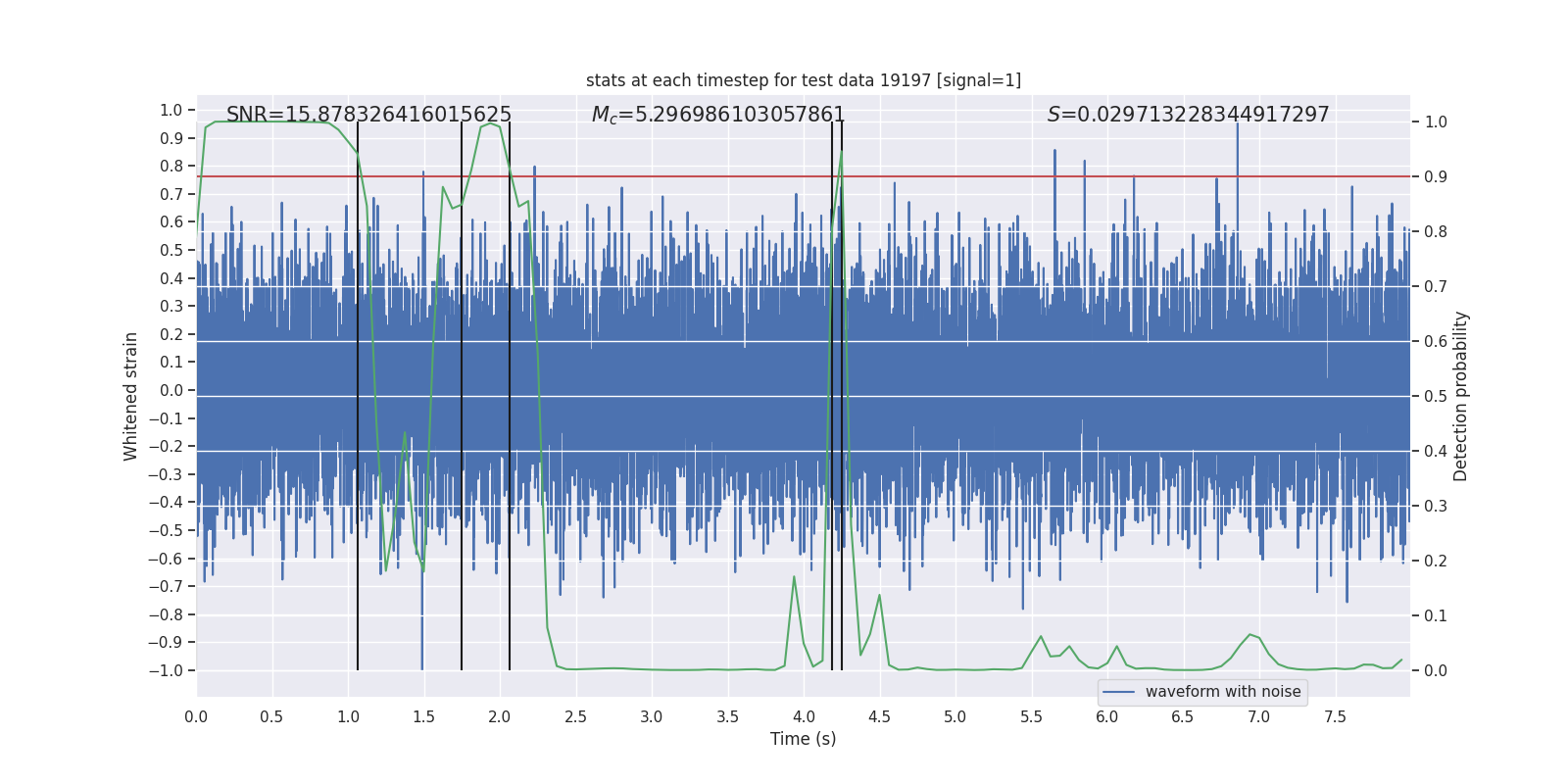Click the plot title for test data 19197
1568x784 pixels.
pos(804,80)
